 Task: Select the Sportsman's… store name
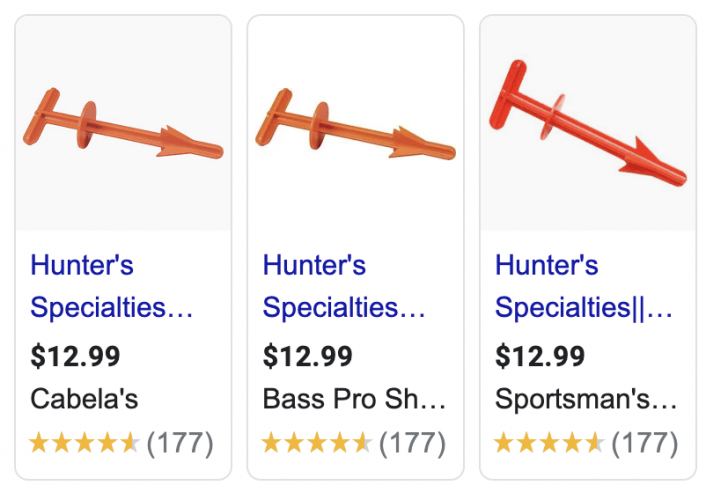tap(586, 399)
